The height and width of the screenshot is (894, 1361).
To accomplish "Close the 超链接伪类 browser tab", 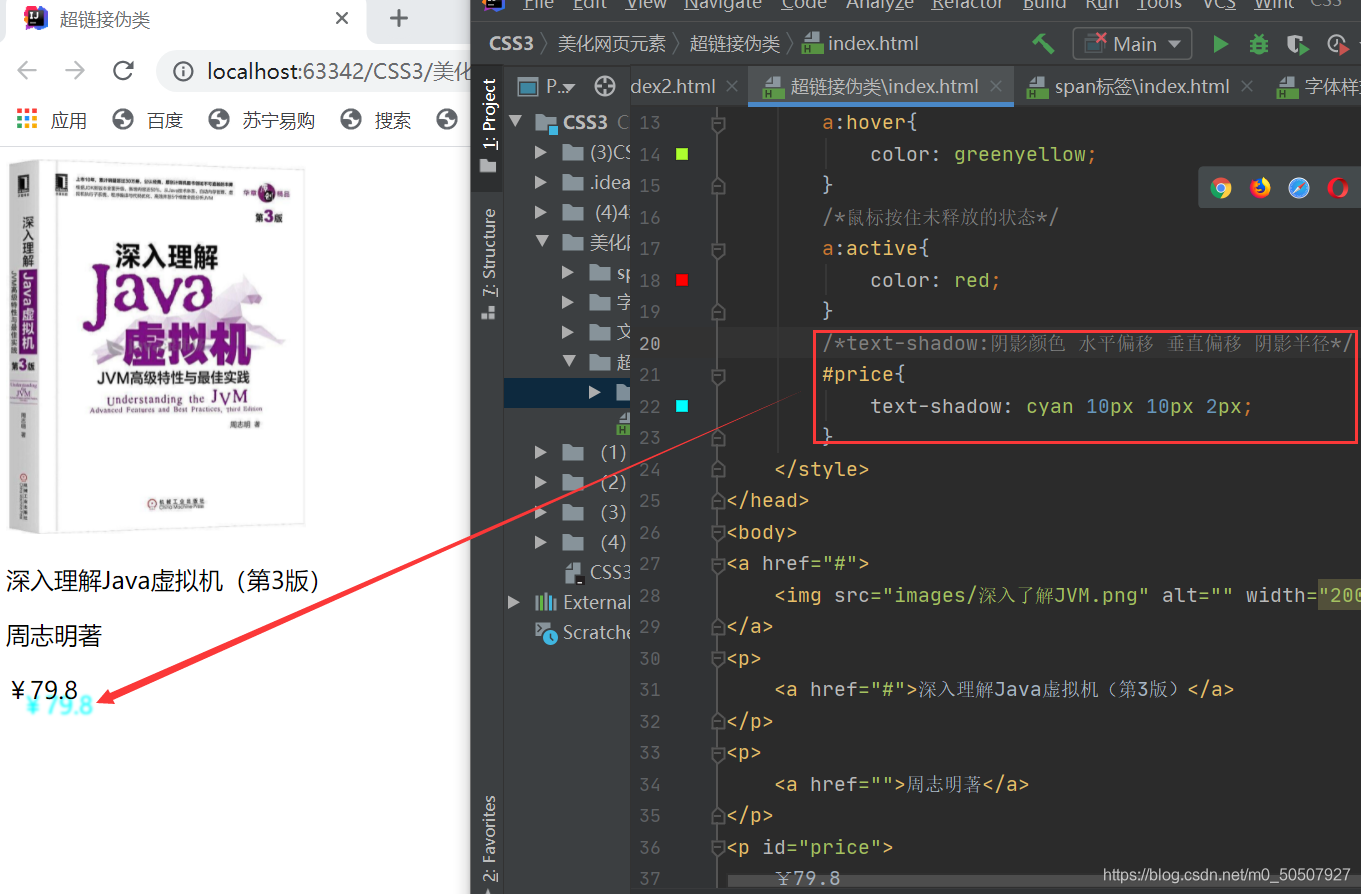I will pos(342,18).
